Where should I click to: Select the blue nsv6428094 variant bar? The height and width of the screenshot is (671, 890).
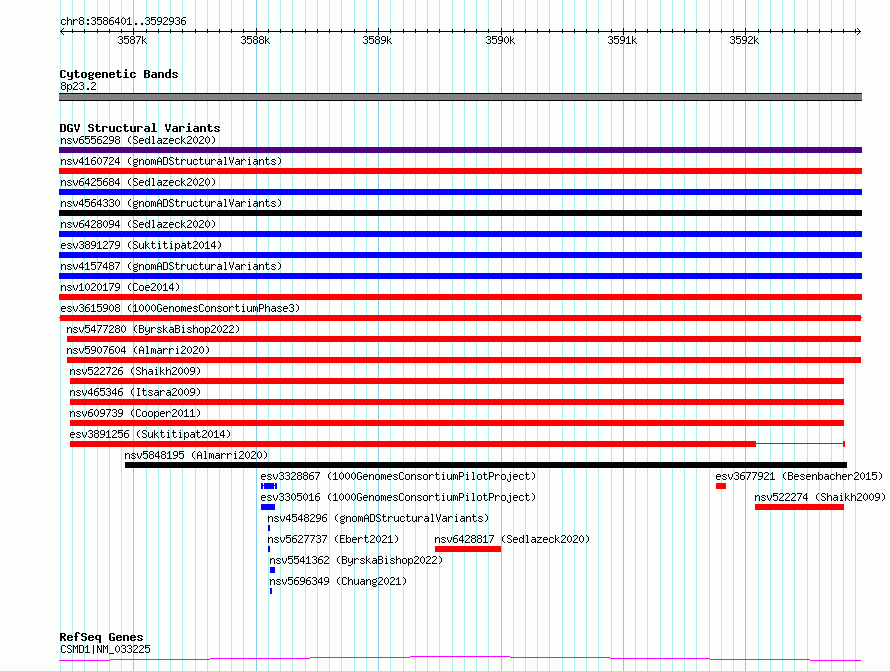pyautogui.click(x=460, y=234)
